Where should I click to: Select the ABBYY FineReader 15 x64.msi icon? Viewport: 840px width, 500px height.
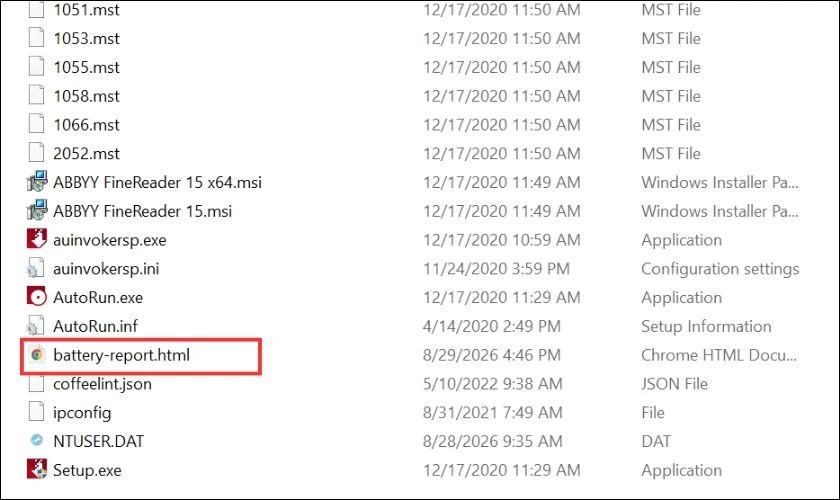pos(37,182)
